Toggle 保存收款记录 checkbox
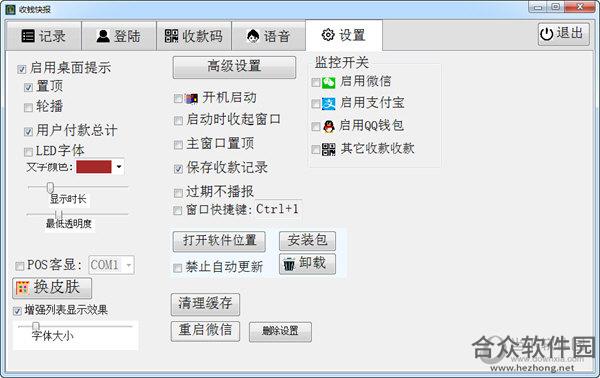The width and height of the screenshot is (600, 378). [x=178, y=169]
